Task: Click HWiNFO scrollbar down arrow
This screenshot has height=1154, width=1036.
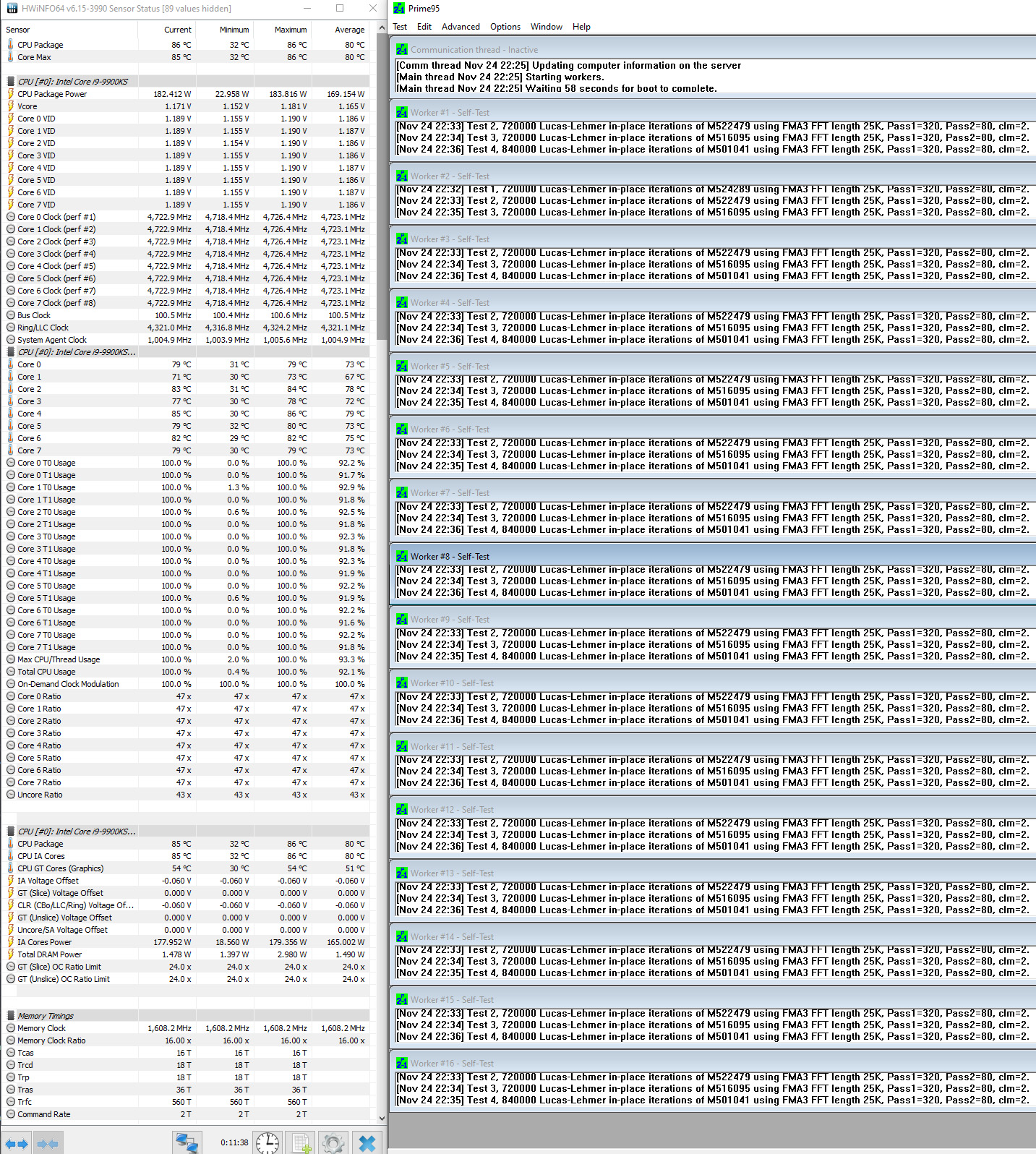Action: pyautogui.click(x=382, y=1118)
